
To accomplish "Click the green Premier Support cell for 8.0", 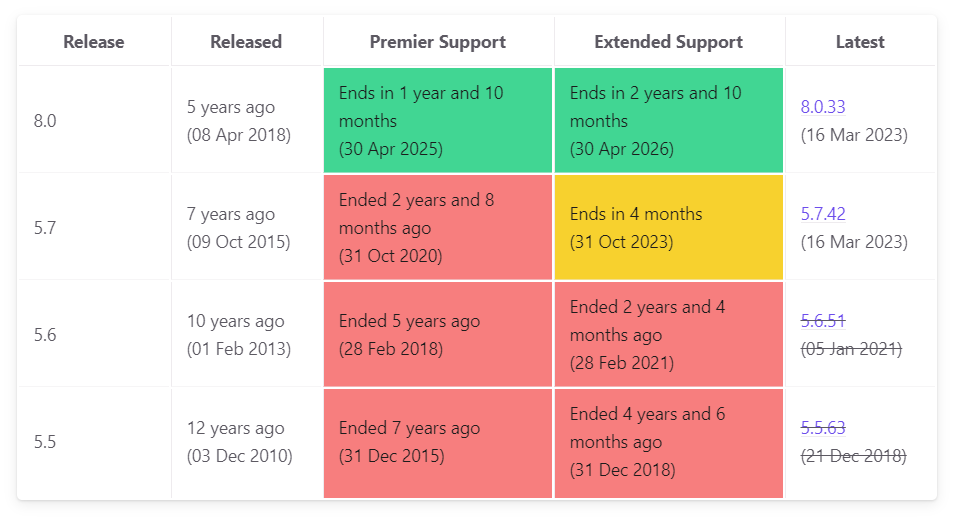I will pyautogui.click(x=438, y=121).
